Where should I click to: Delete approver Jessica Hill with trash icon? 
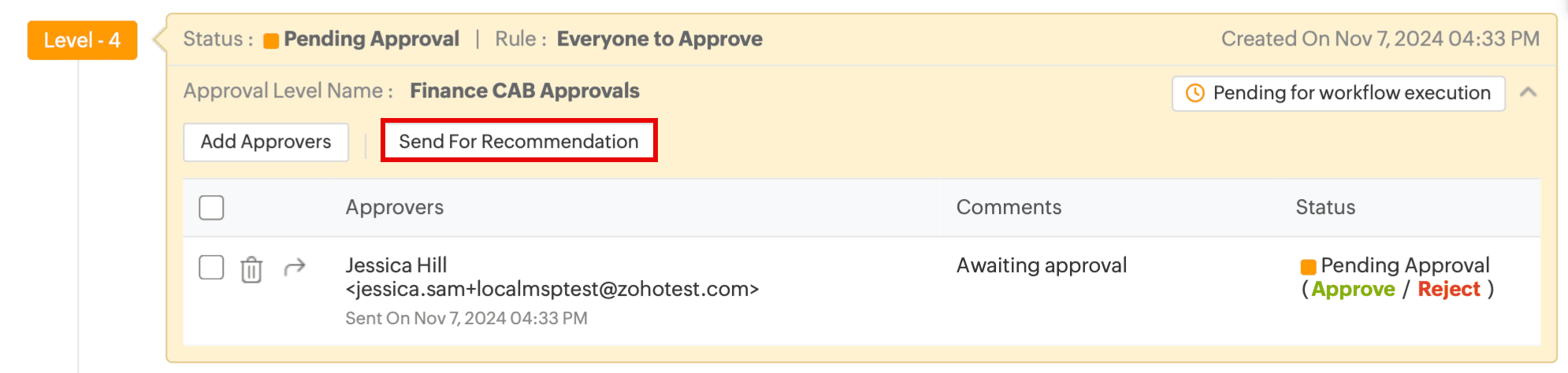click(x=251, y=269)
